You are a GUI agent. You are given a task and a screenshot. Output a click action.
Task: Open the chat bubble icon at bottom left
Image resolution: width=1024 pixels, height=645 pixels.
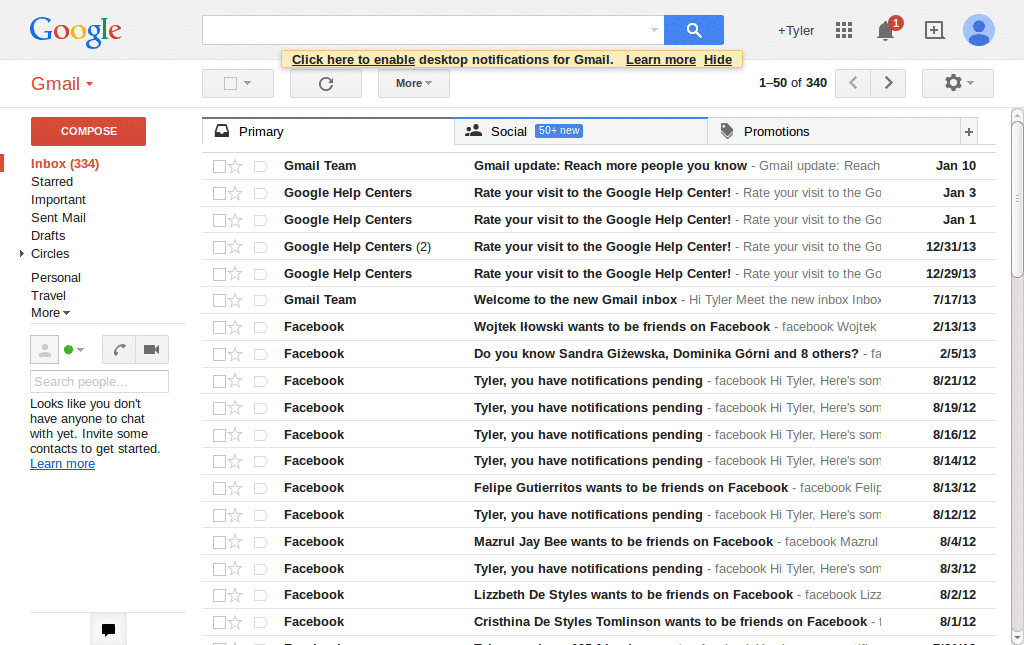coord(108,629)
